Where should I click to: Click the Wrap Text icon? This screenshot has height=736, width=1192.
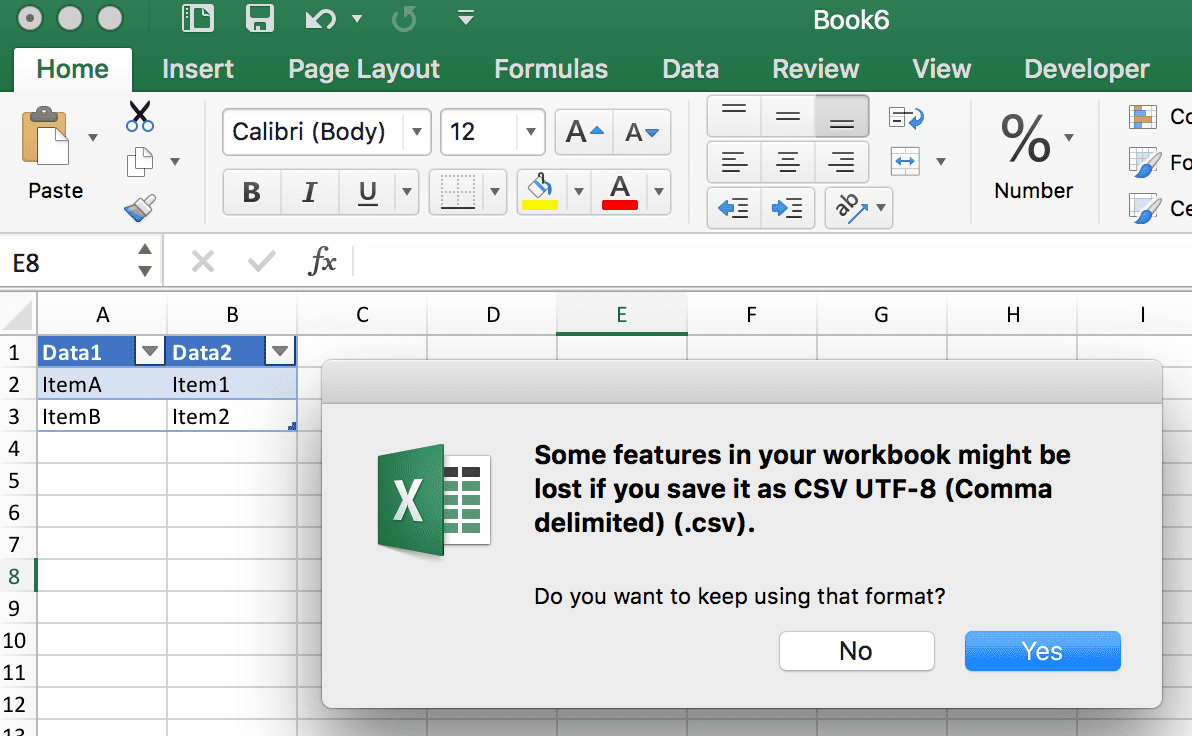pos(904,116)
